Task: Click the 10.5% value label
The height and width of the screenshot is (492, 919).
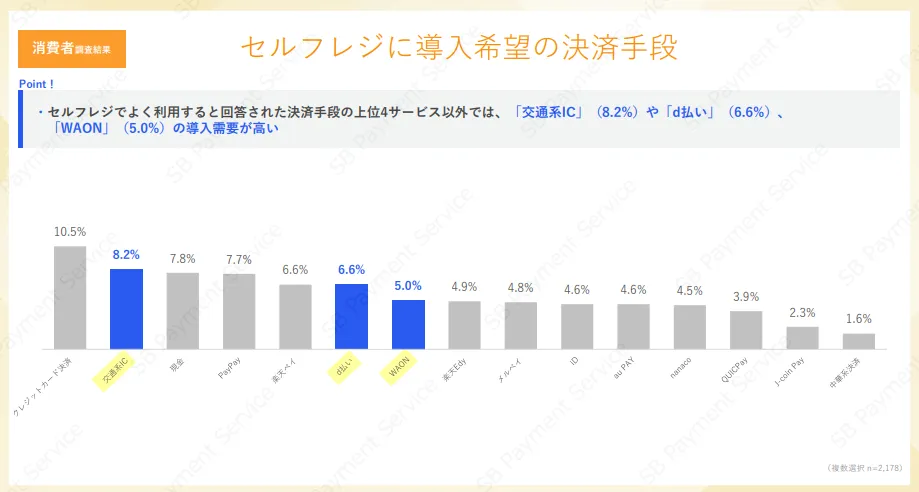Action: pyautogui.click(x=70, y=232)
